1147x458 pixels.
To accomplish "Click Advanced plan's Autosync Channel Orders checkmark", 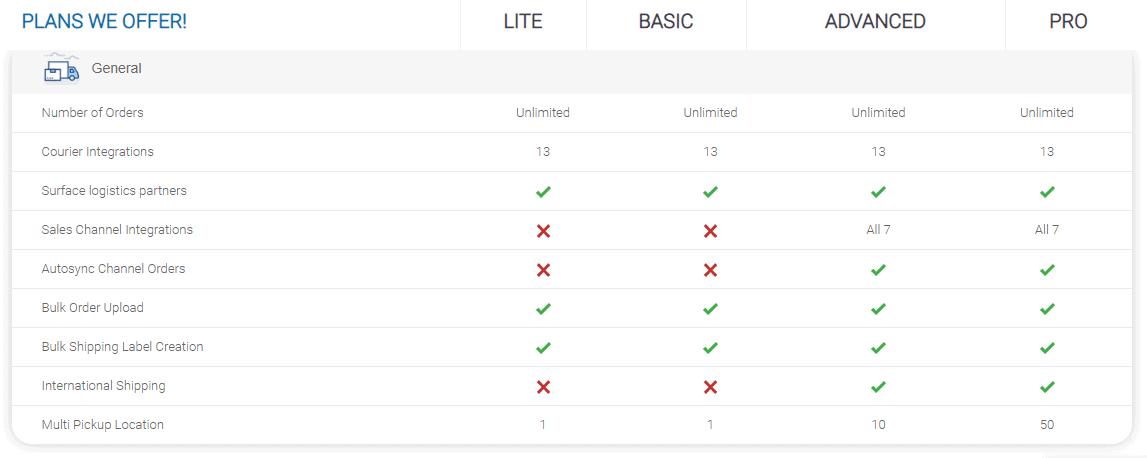I will tap(878, 270).
